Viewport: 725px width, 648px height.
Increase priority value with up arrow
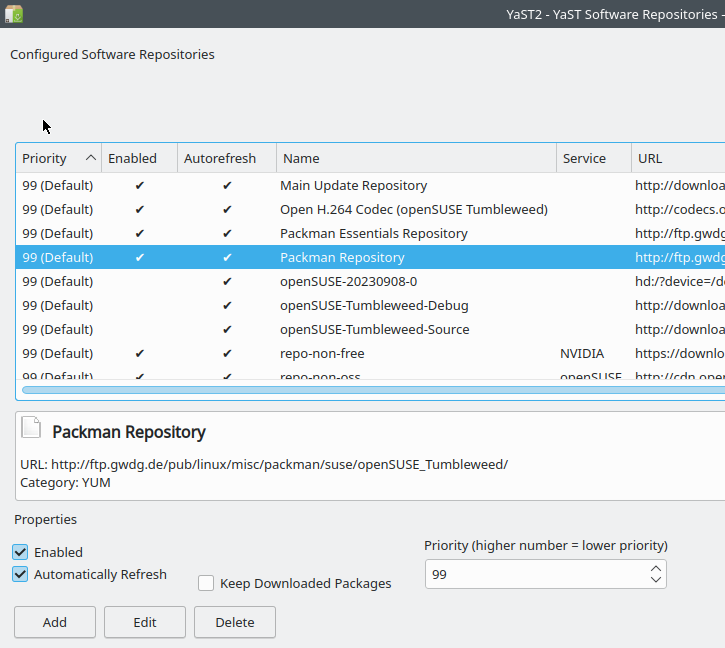pos(655,568)
